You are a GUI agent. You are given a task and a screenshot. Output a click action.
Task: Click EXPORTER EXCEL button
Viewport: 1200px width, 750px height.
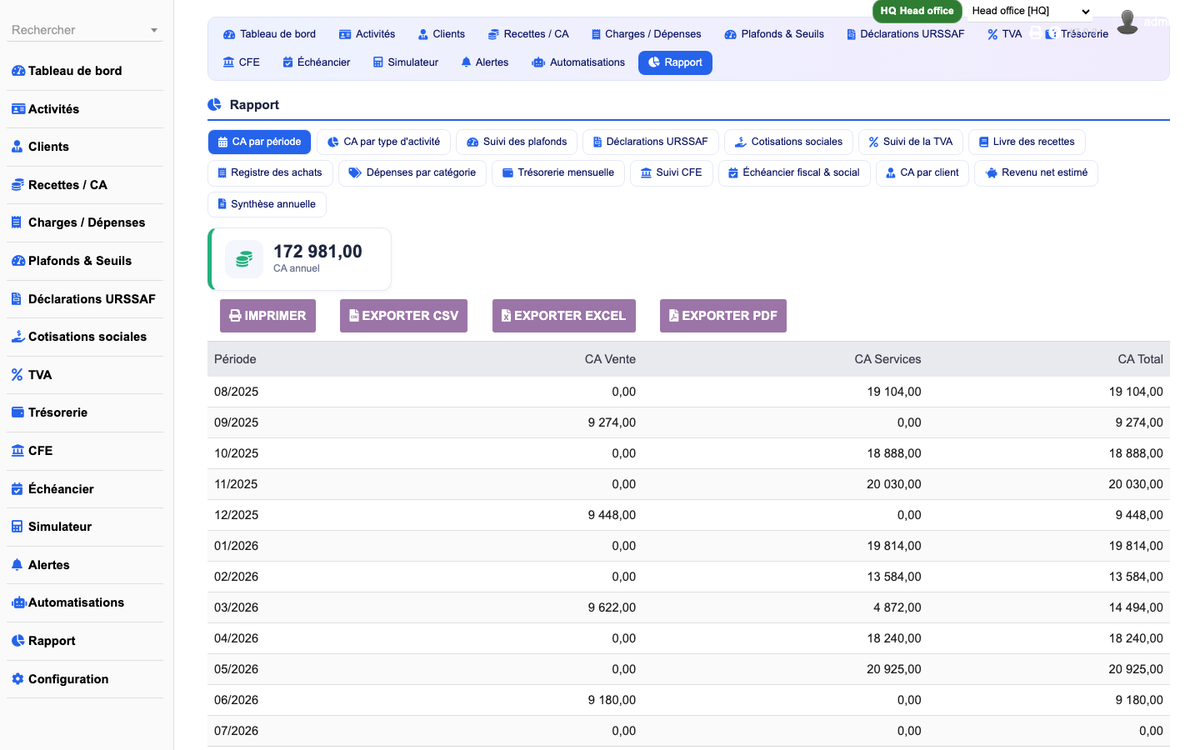click(x=564, y=316)
